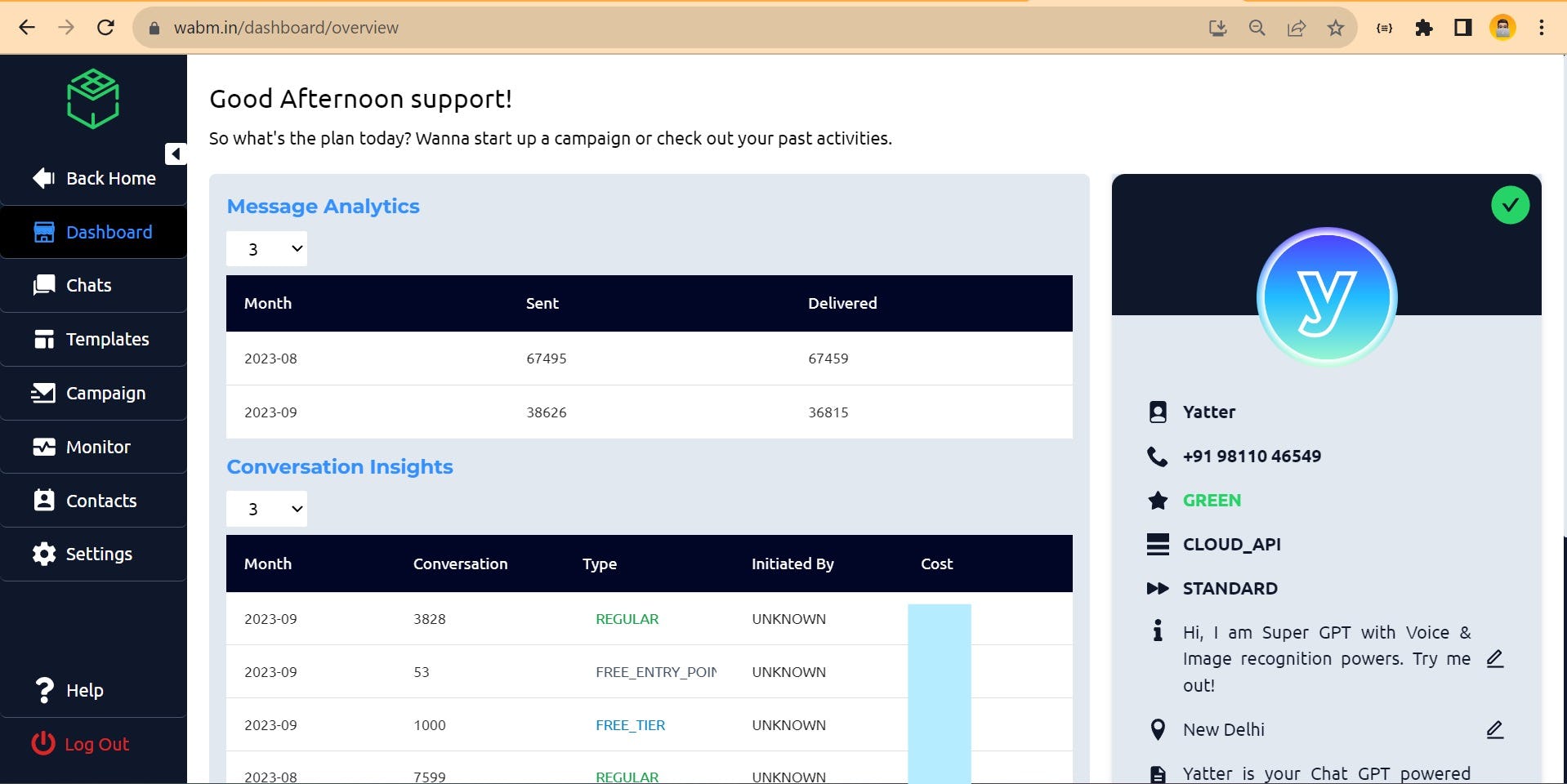Edit the Super GPT description via pencil icon

coord(1497,659)
